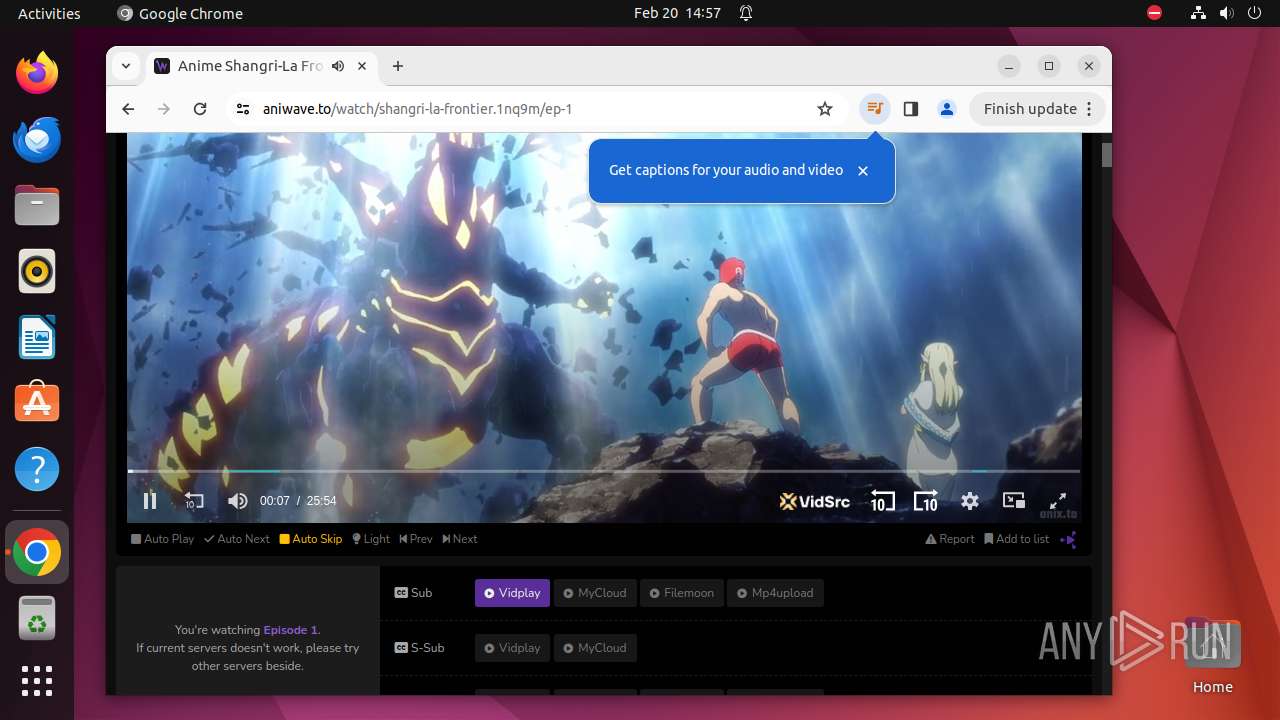Go to Prev episode
The width and height of the screenshot is (1280, 720).
pyautogui.click(x=416, y=539)
